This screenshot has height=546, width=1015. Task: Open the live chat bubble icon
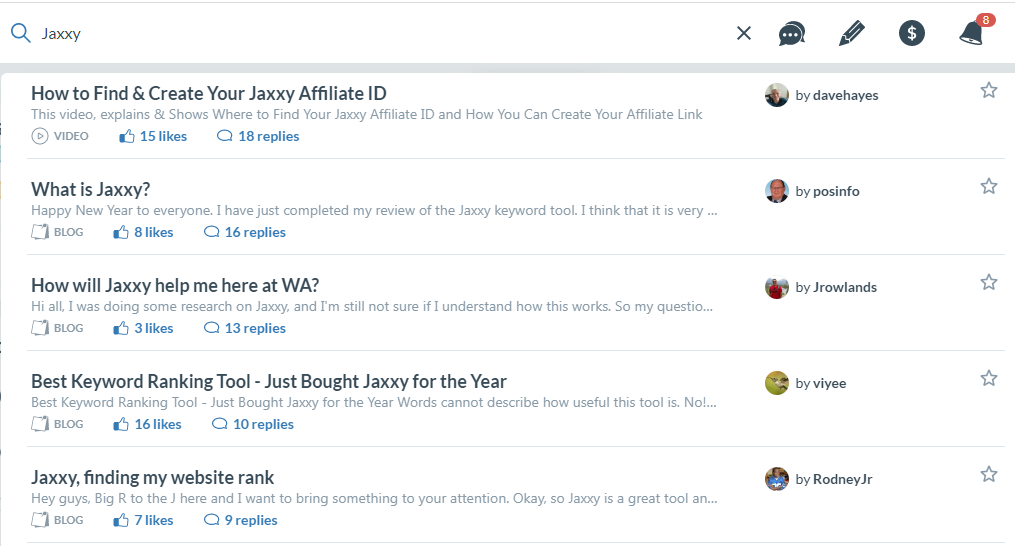pyautogui.click(x=792, y=34)
